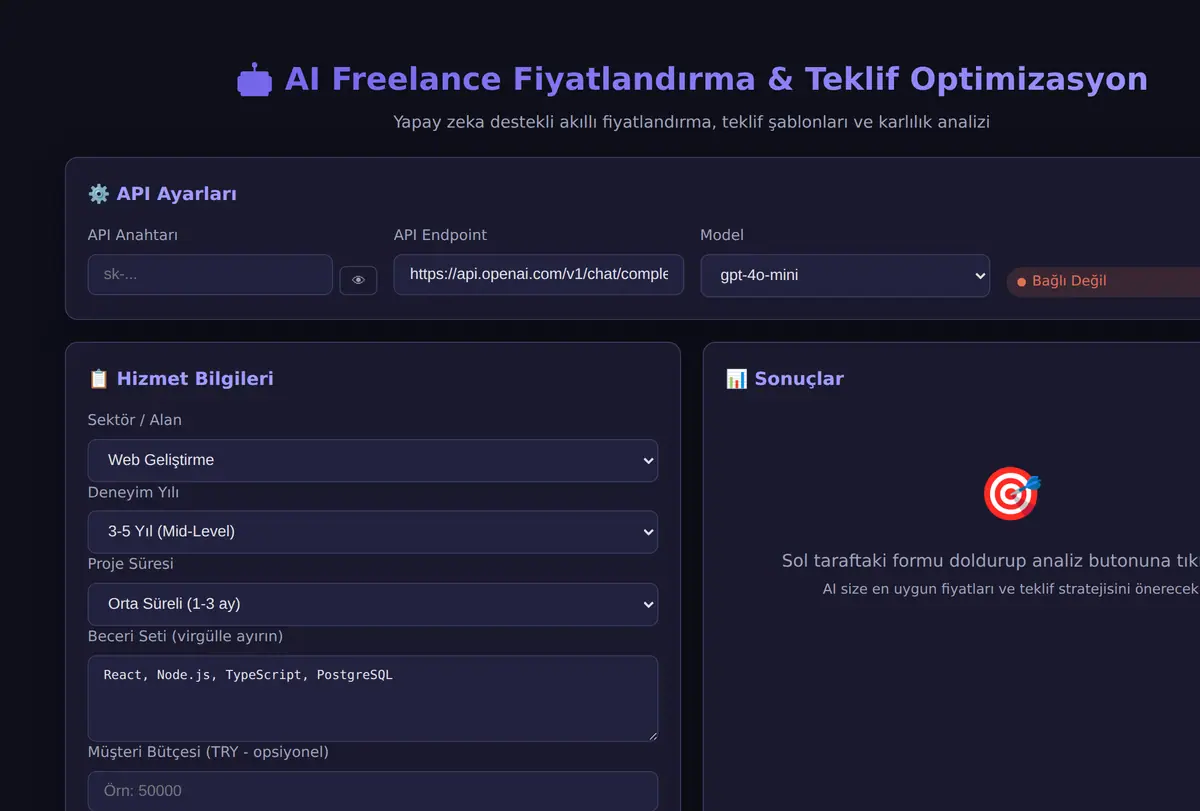Click the 'Sektör / Alan' label
The image size is (1200, 811).
coord(135,420)
